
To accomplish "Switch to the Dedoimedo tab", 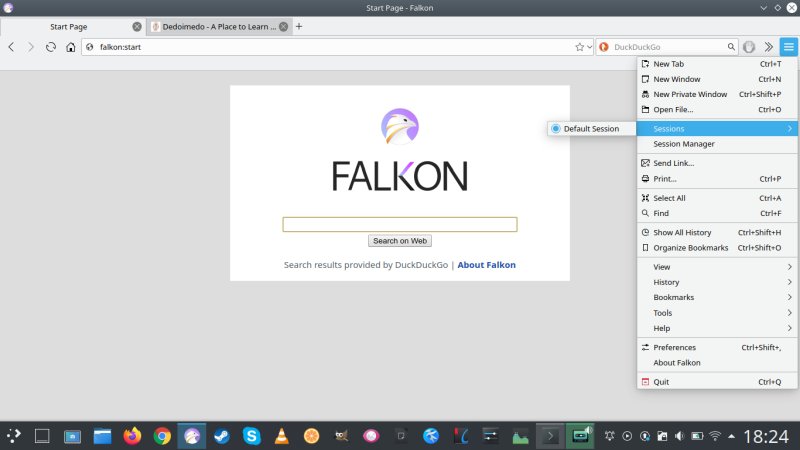I will point(220,27).
